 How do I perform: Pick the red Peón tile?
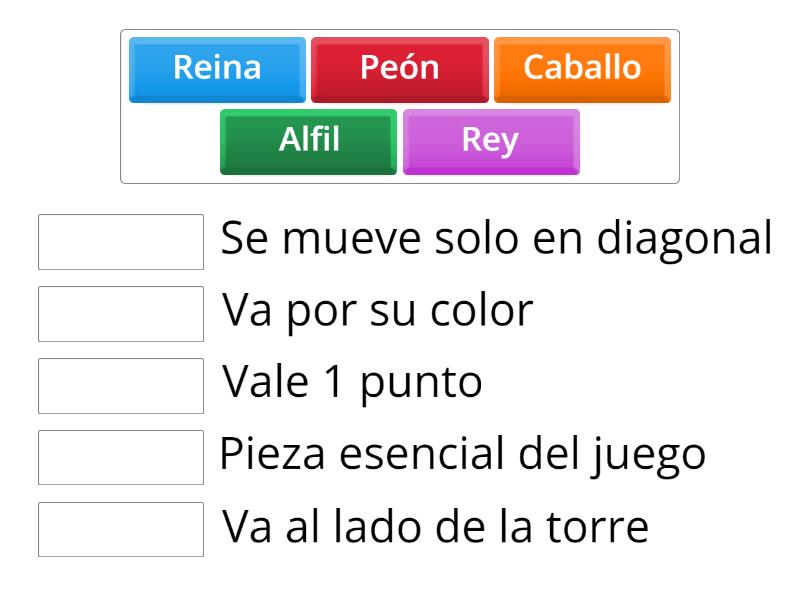[x=399, y=69]
